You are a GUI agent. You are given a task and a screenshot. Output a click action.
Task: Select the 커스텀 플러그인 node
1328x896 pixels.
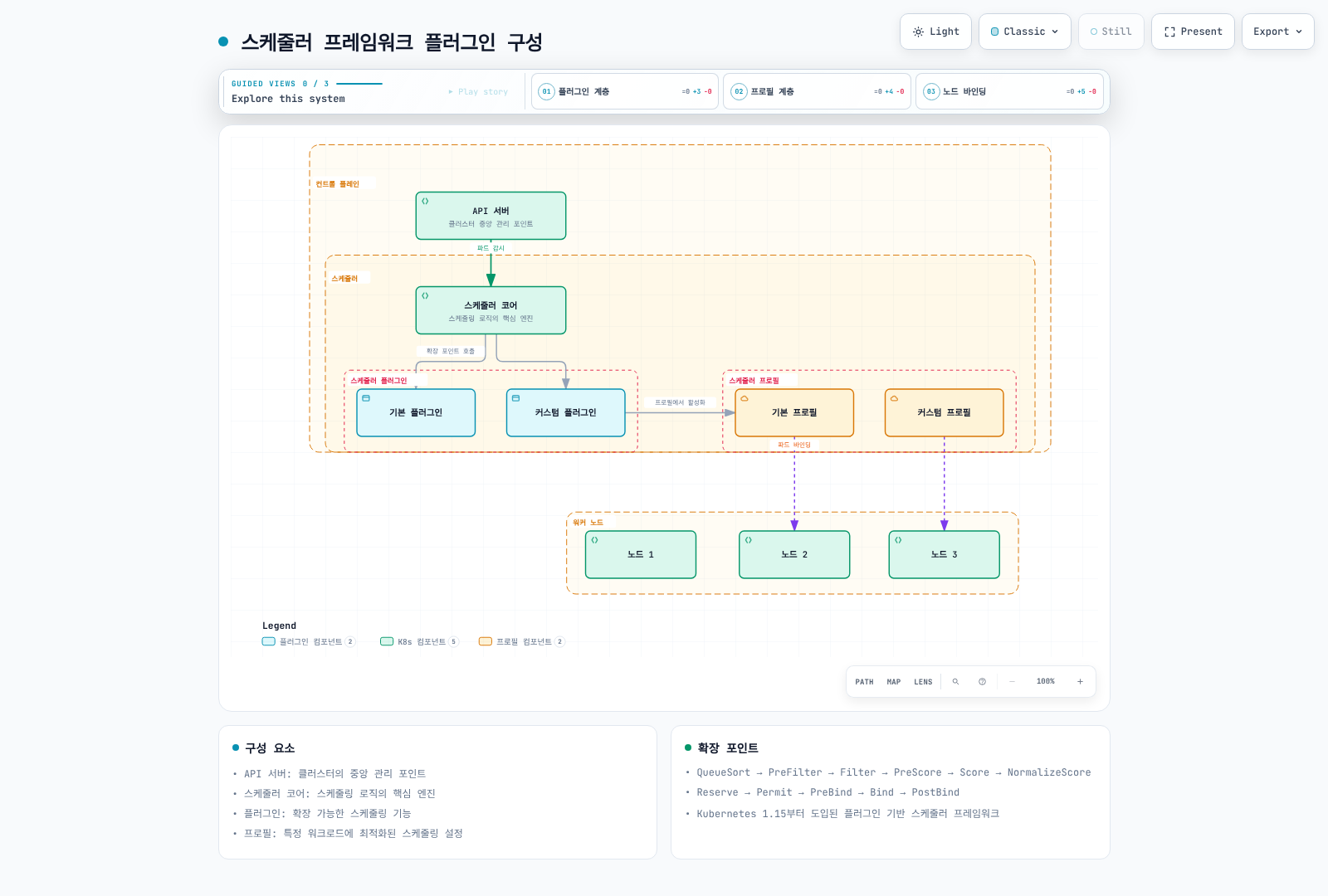click(x=565, y=412)
